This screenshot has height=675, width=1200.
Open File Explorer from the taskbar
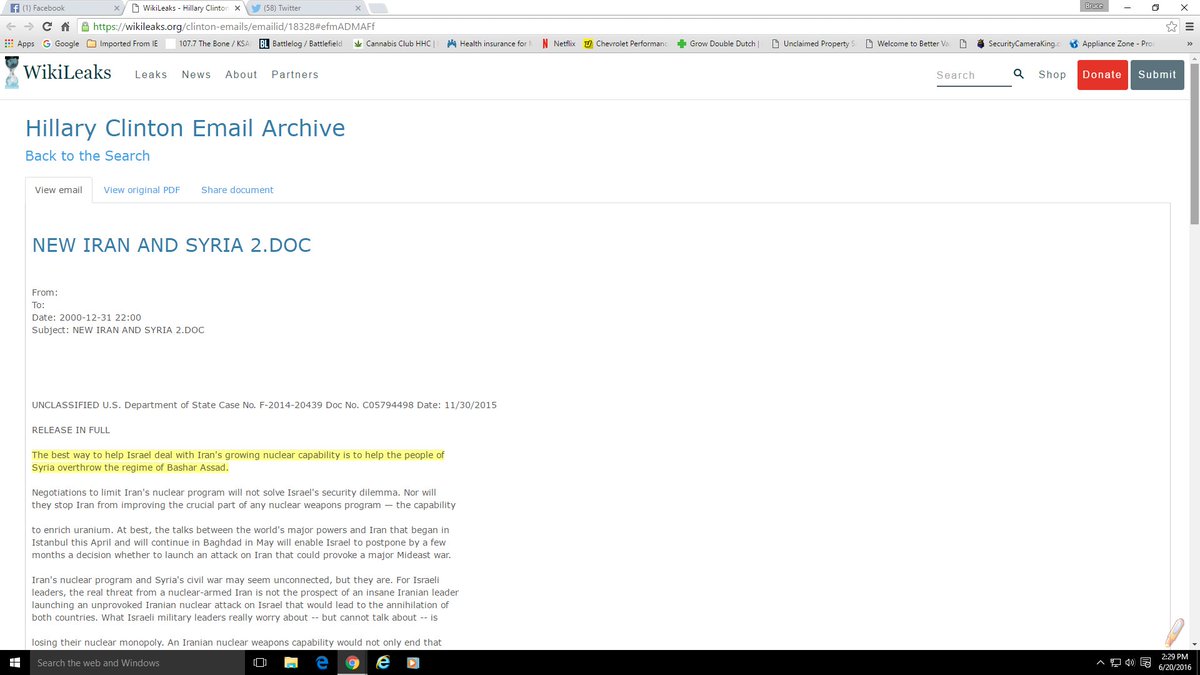pyautogui.click(x=292, y=662)
